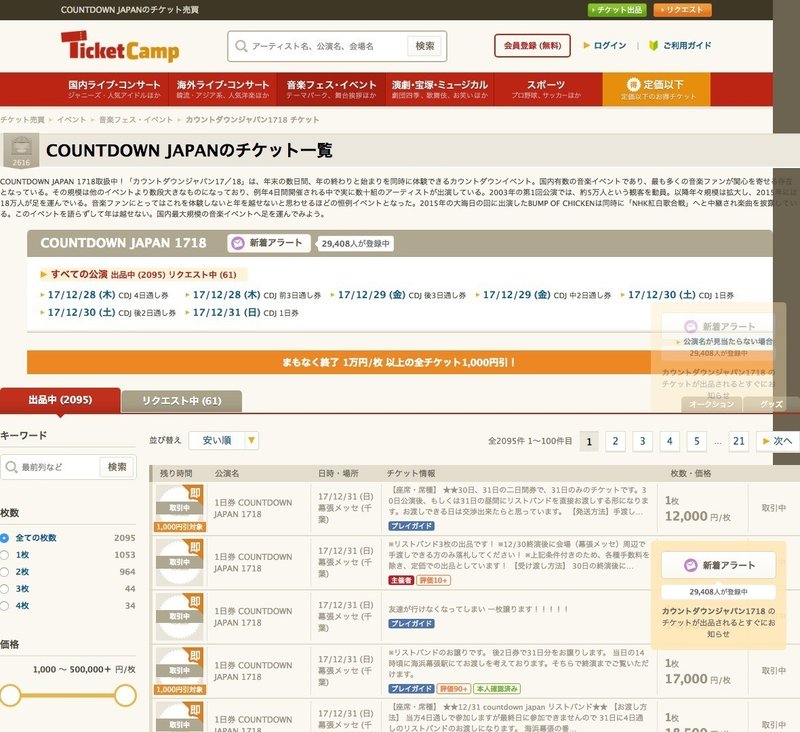The width and height of the screenshot is (800, 732).
Task: Switch to the リクエスト中 (61) tab
Action: [x=182, y=401]
